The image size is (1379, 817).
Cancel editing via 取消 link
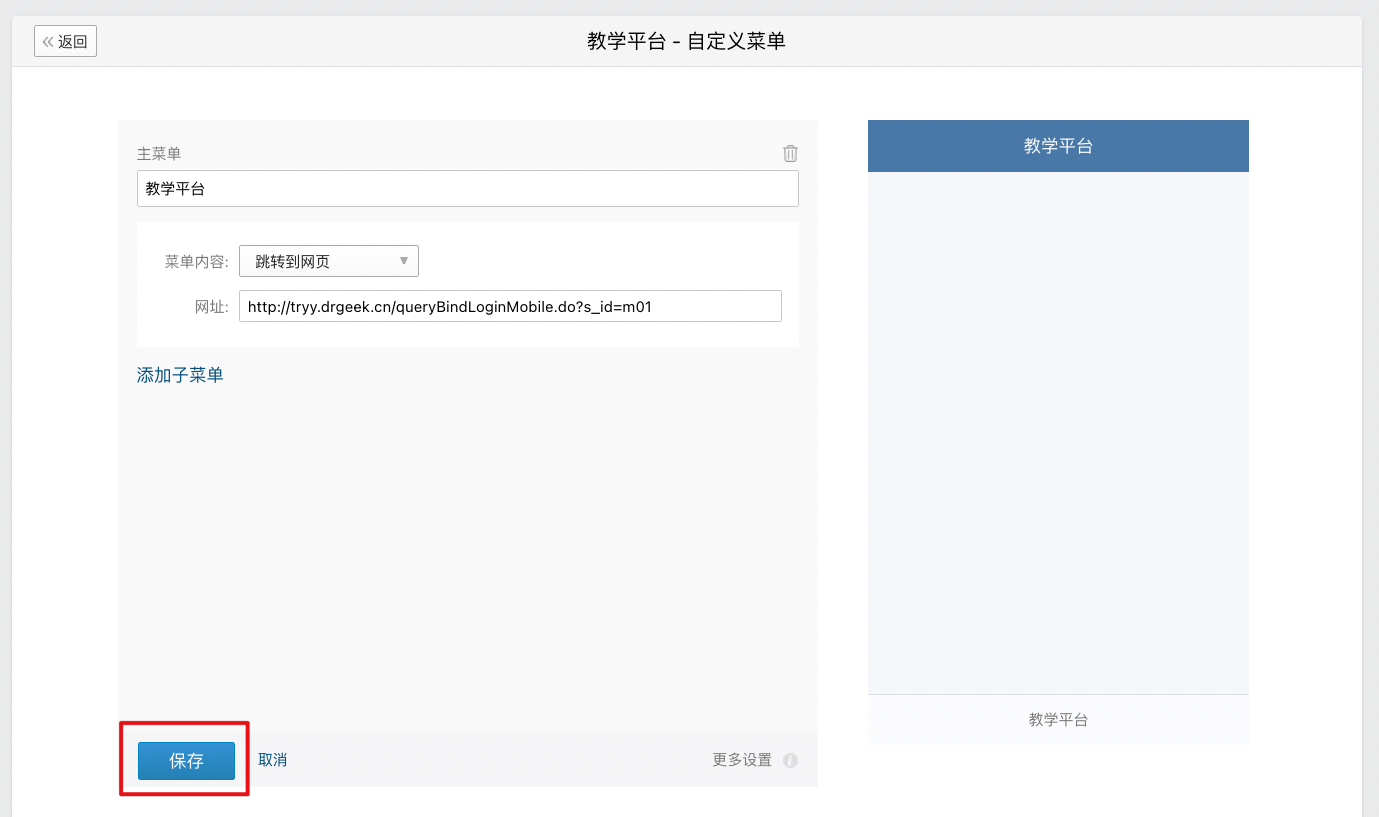point(273,760)
